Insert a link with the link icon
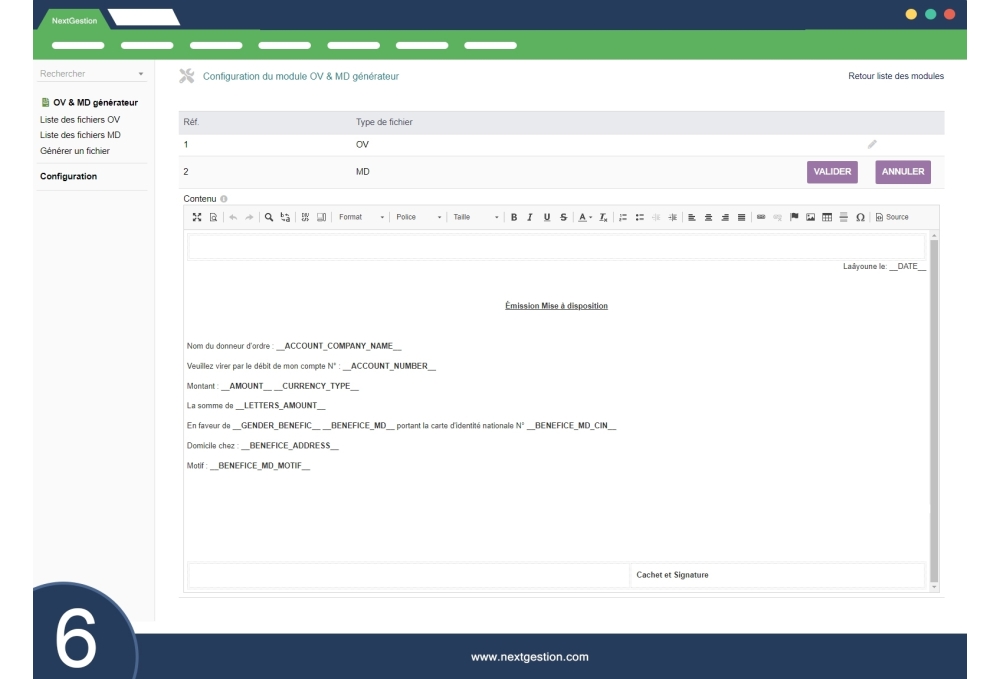 click(x=760, y=217)
